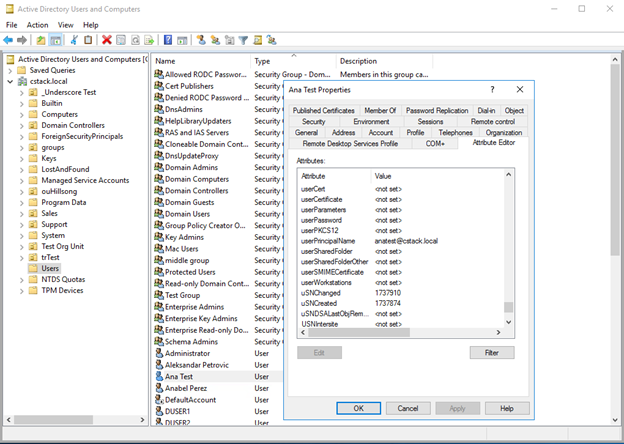This screenshot has width=624, height=444.
Task: Expand the TPM Devices container
Action: 22,291
